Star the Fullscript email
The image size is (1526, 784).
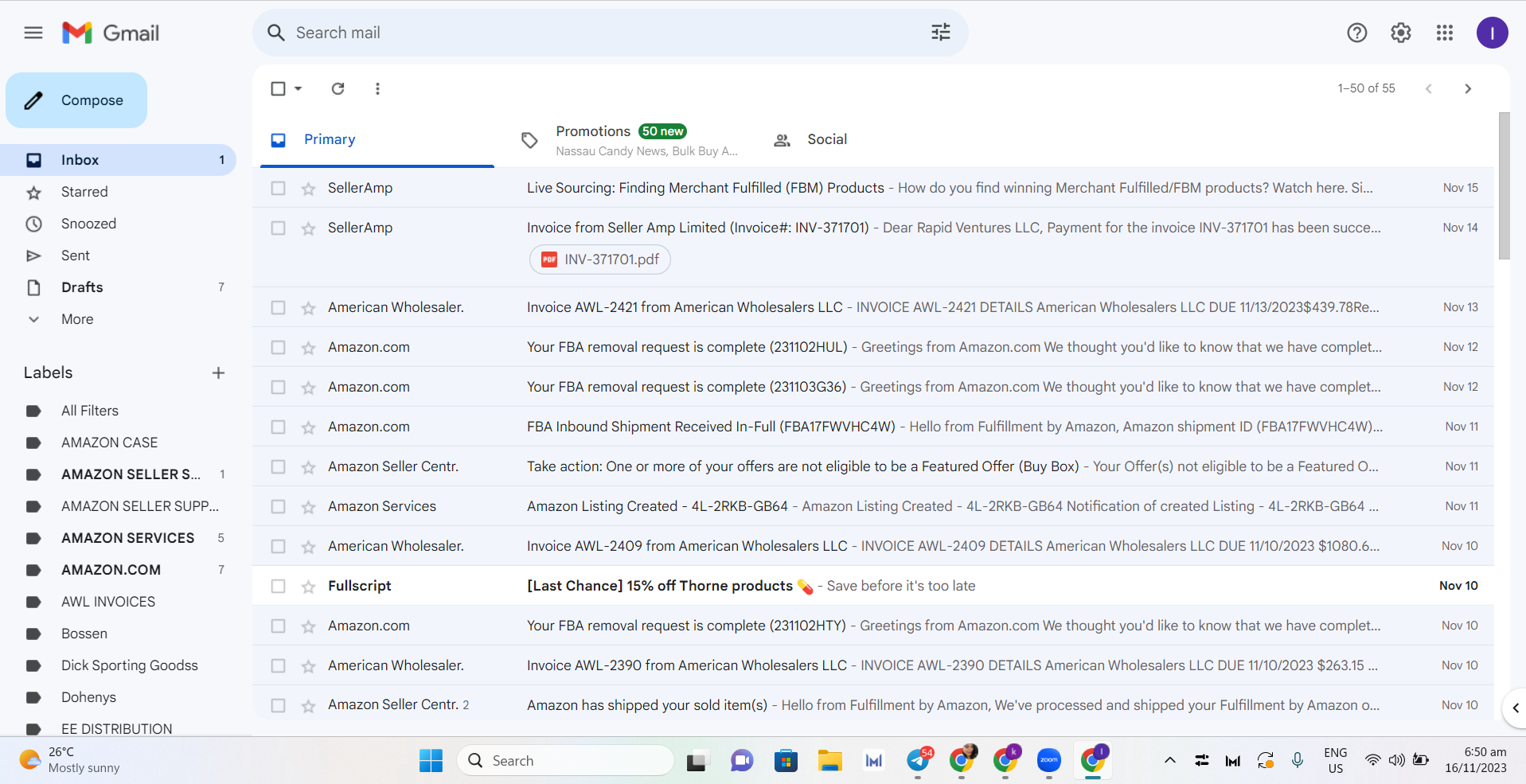[308, 587]
